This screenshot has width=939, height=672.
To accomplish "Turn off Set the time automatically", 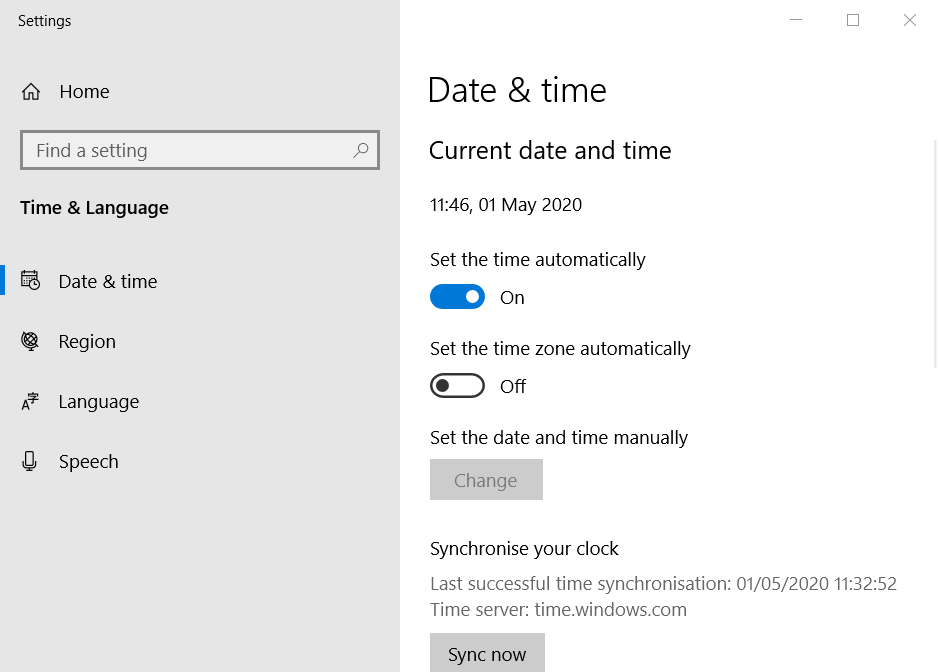I will (x=457, y=296).
